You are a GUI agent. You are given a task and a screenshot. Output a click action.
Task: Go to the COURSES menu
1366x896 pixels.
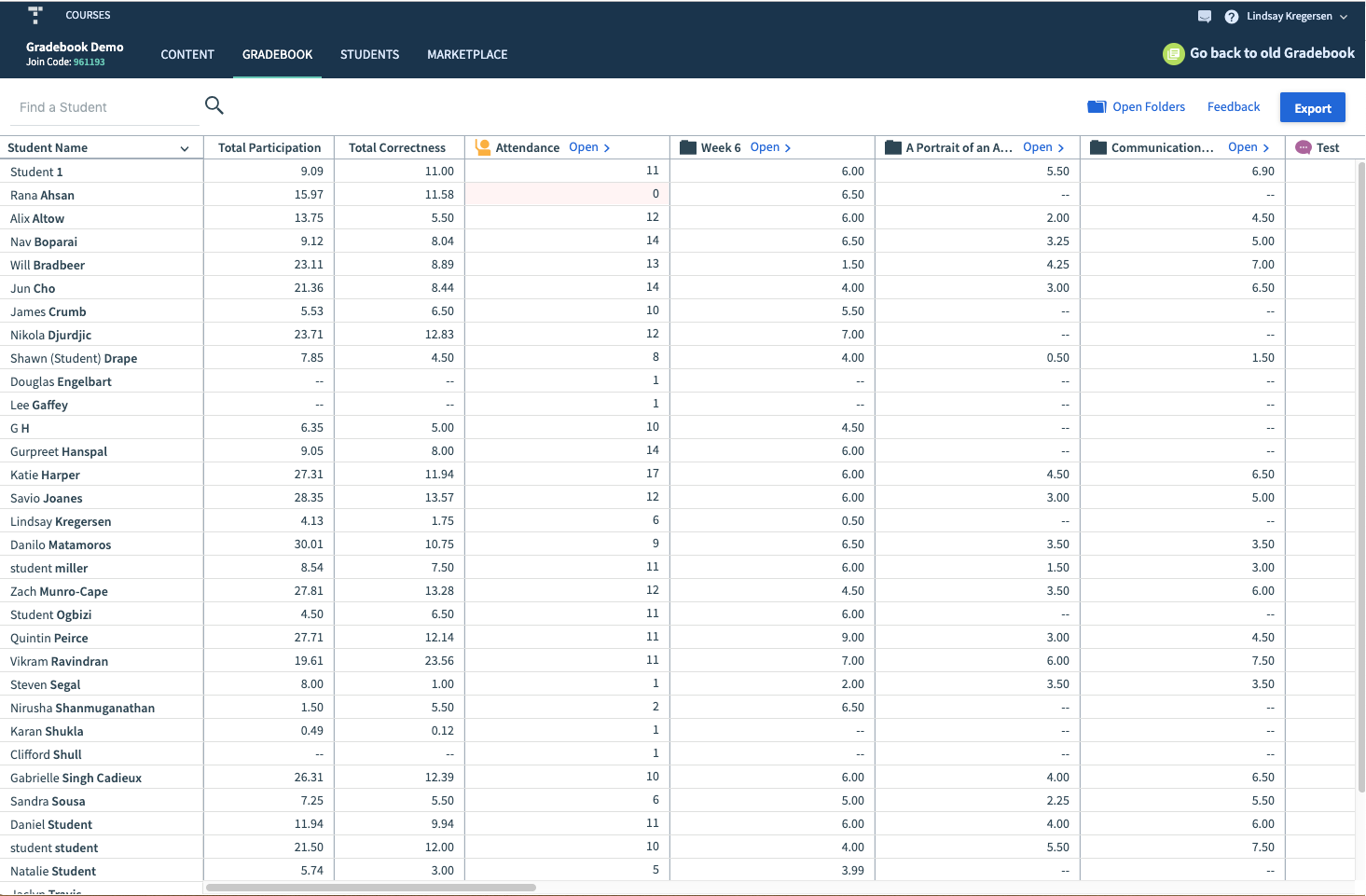(88, 15)
